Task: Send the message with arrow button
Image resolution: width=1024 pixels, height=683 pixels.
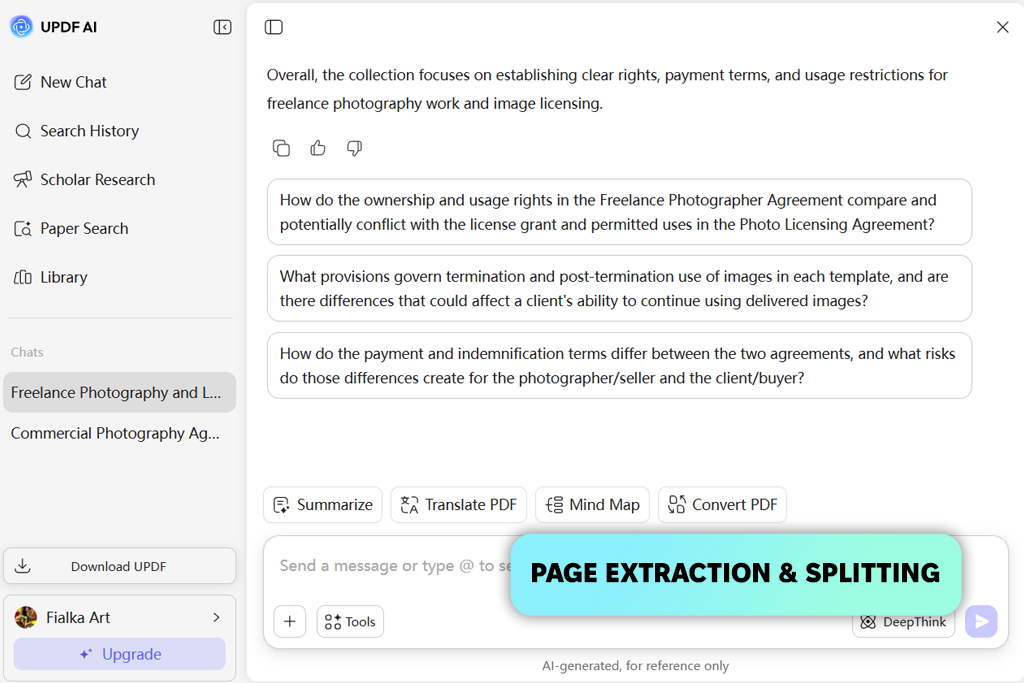Action: [982, 622]
